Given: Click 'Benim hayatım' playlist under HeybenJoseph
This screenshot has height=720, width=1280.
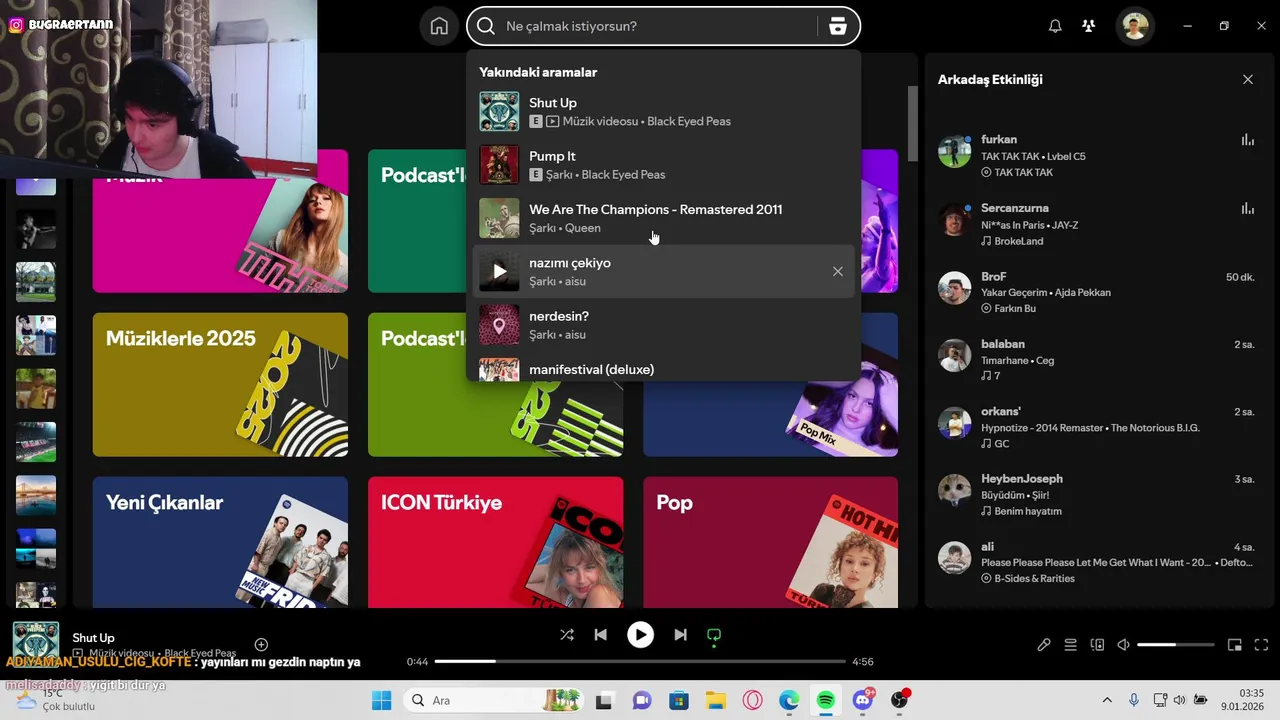Looking at the screenshot, I should pyautogui.click(x=1028, y=511).
